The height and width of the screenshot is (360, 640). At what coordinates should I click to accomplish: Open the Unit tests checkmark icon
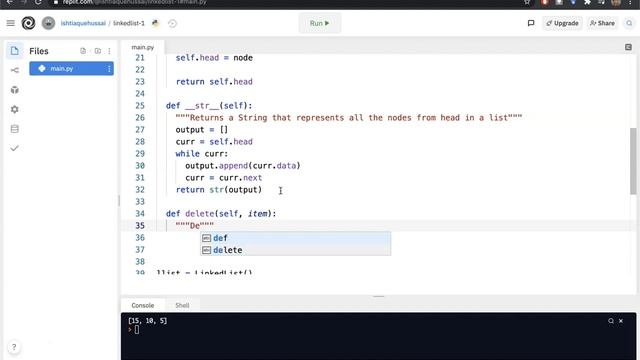click(15, 148)
